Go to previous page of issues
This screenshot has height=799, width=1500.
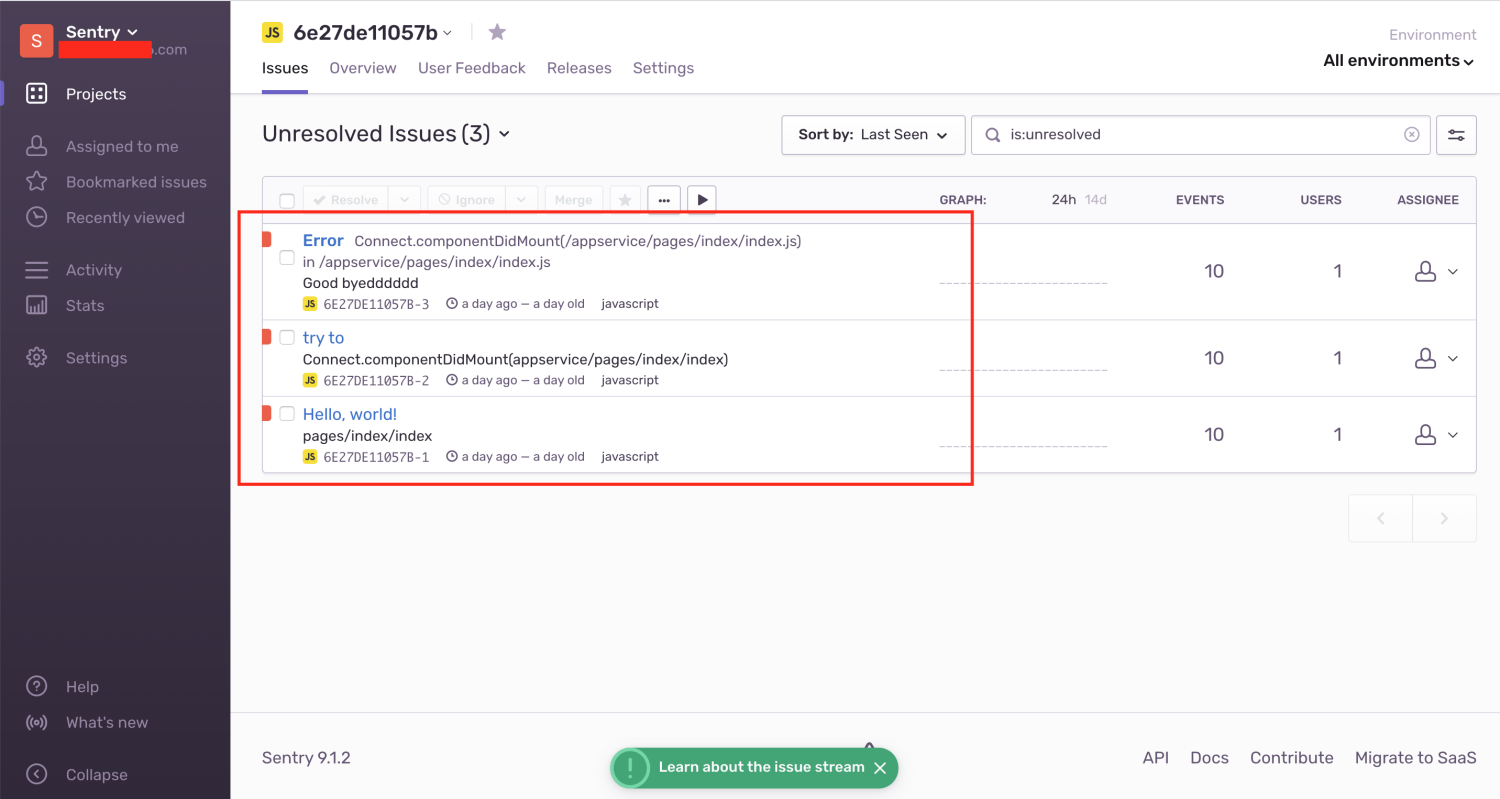1381,518
